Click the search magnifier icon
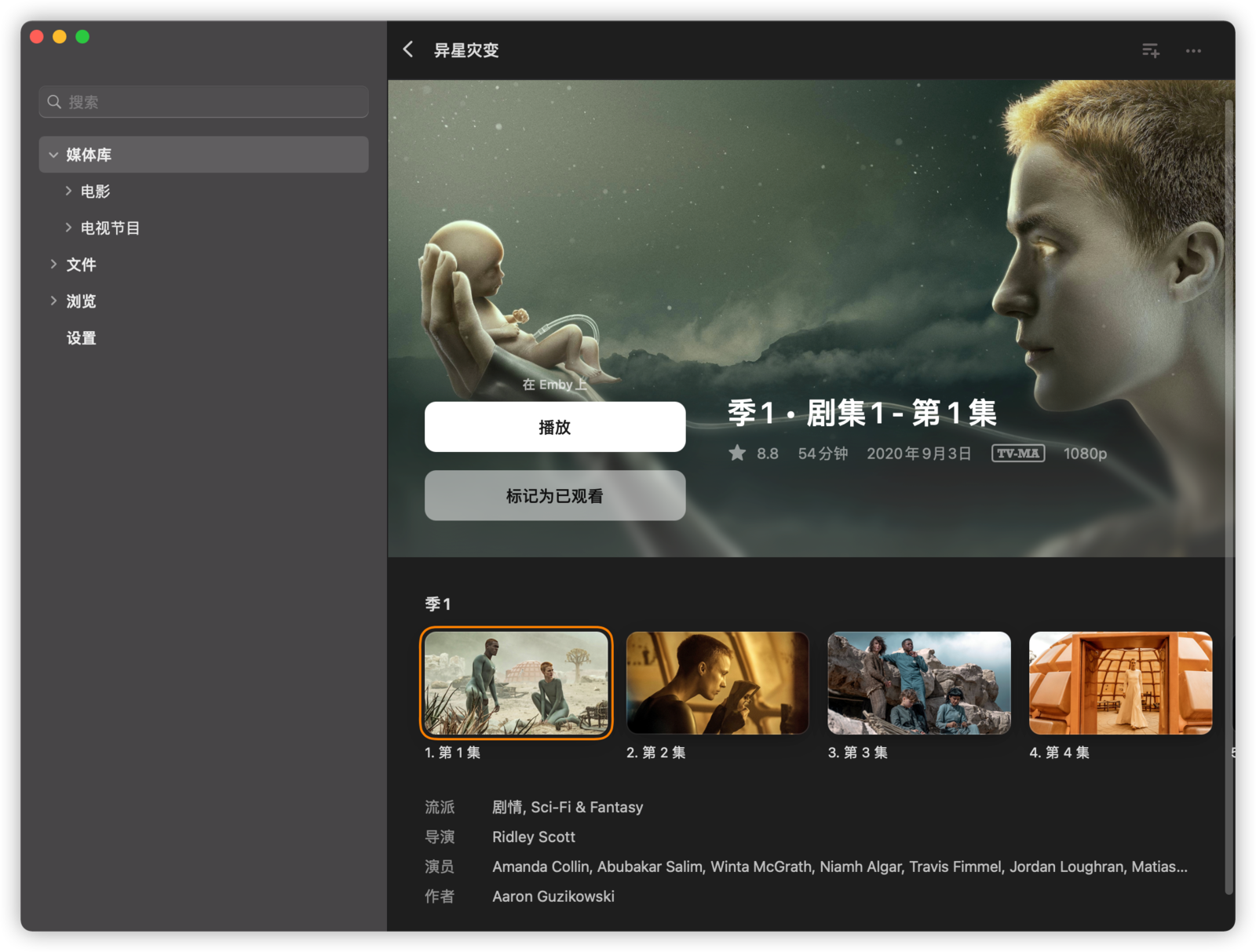The image size is (1256, 952). (x=54, y=102)
